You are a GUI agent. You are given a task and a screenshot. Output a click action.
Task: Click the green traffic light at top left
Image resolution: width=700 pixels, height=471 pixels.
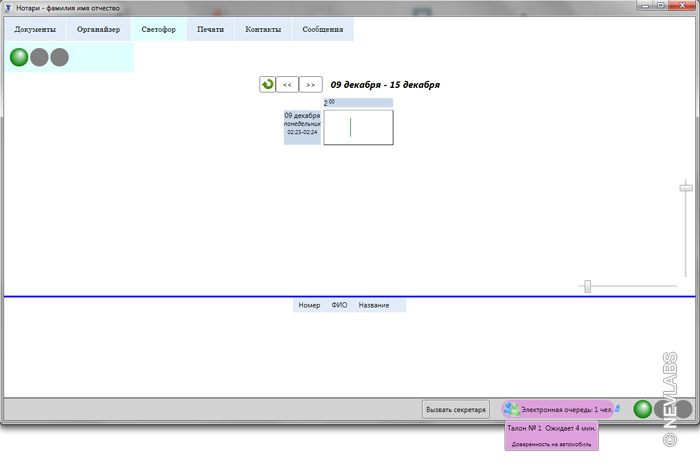[19, 57]
